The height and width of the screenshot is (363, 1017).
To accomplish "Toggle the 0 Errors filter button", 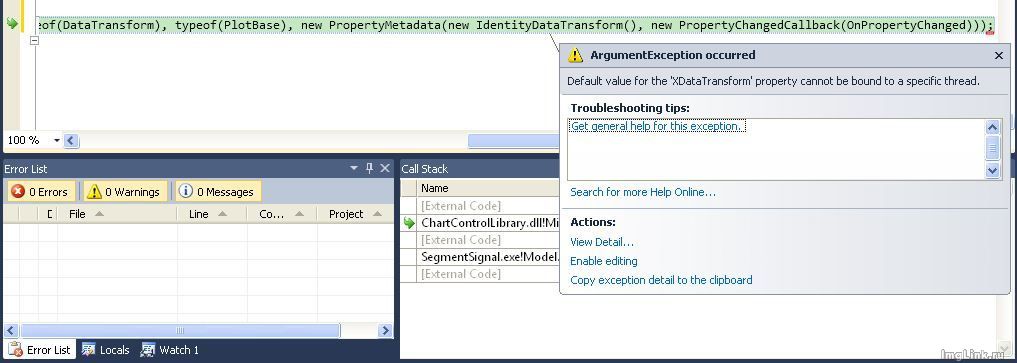I will [x=41, y=192].
